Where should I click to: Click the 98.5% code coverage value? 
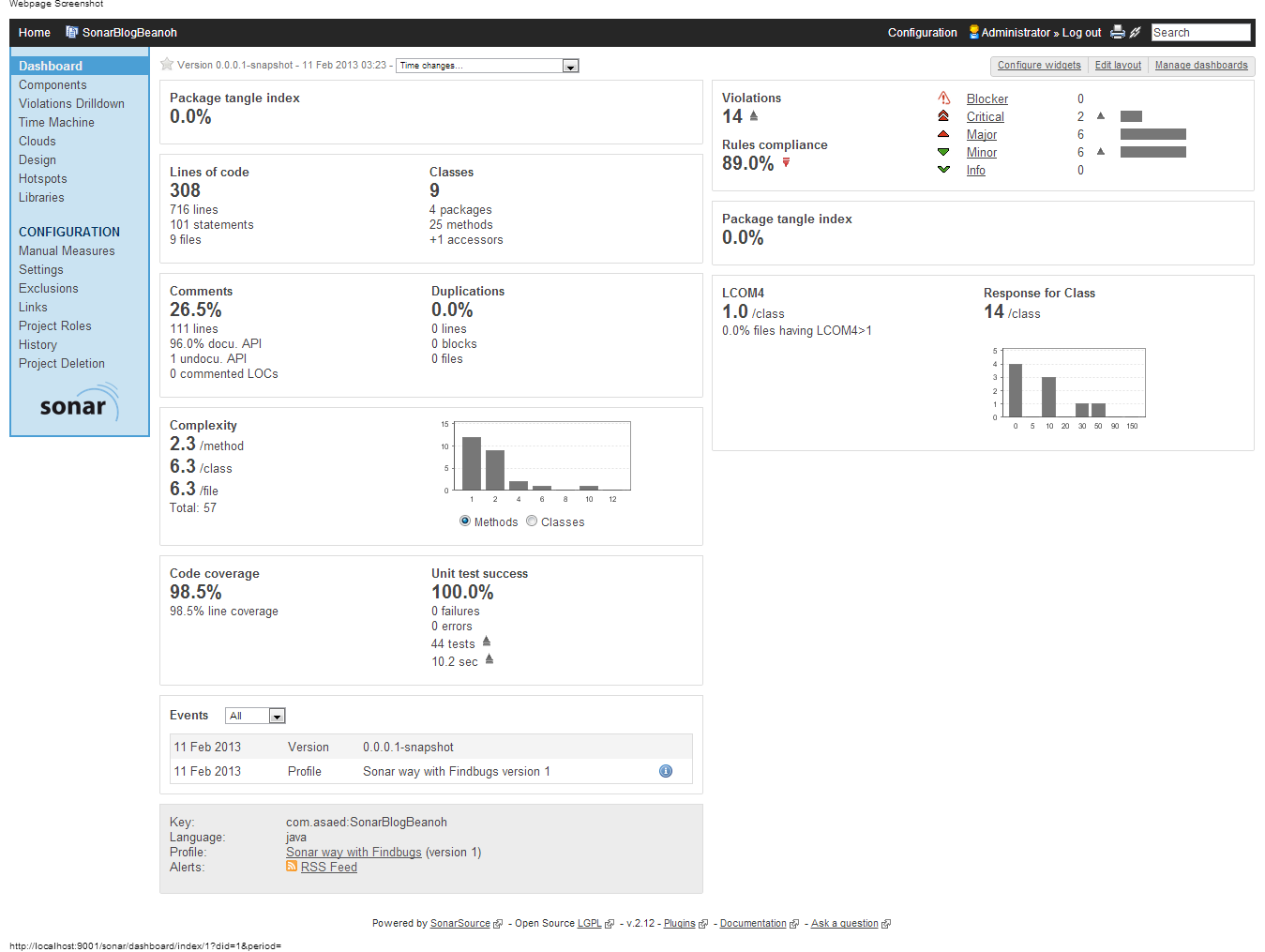pos(196,592)
